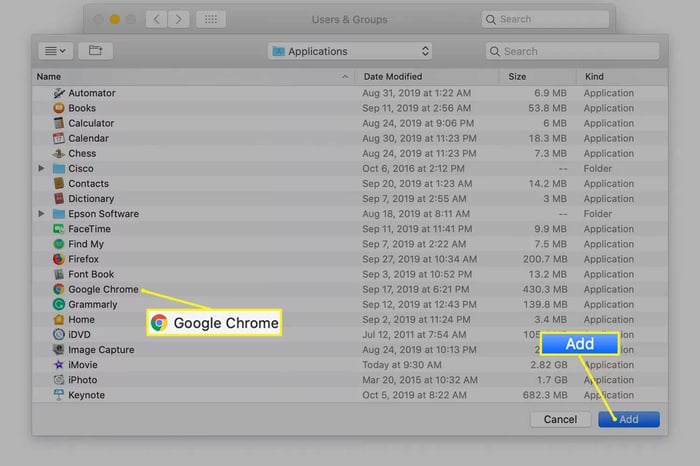Click the Epson Software folder icon
Viewport: 700px width, 466px height.
(x=59, y=214)
